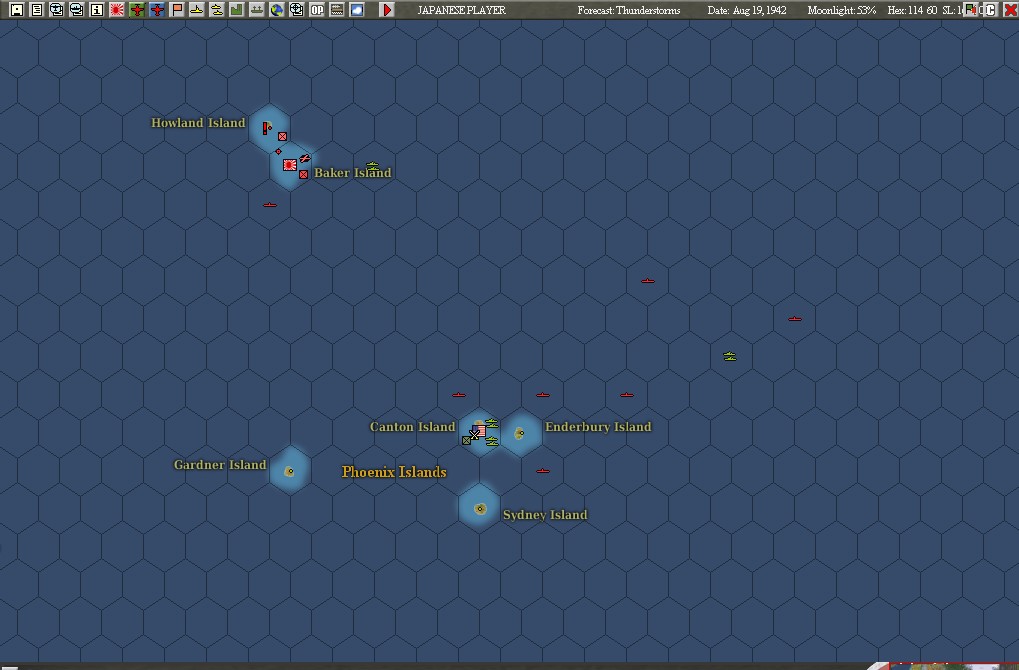Click the OP operations report button
The height and width of the screenshot is (670, 1019).
click(x=316, y=10)
